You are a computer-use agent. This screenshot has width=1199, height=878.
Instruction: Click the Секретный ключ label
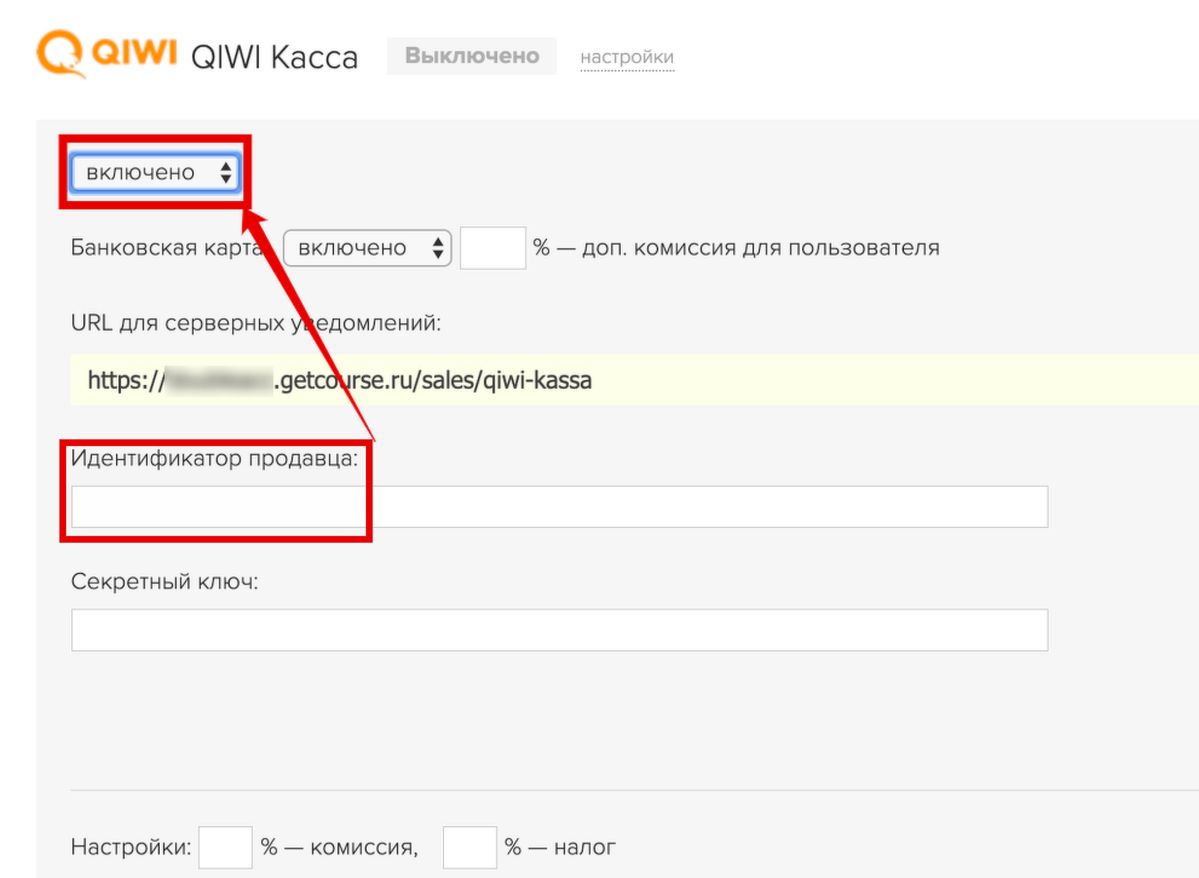(164, 582)
